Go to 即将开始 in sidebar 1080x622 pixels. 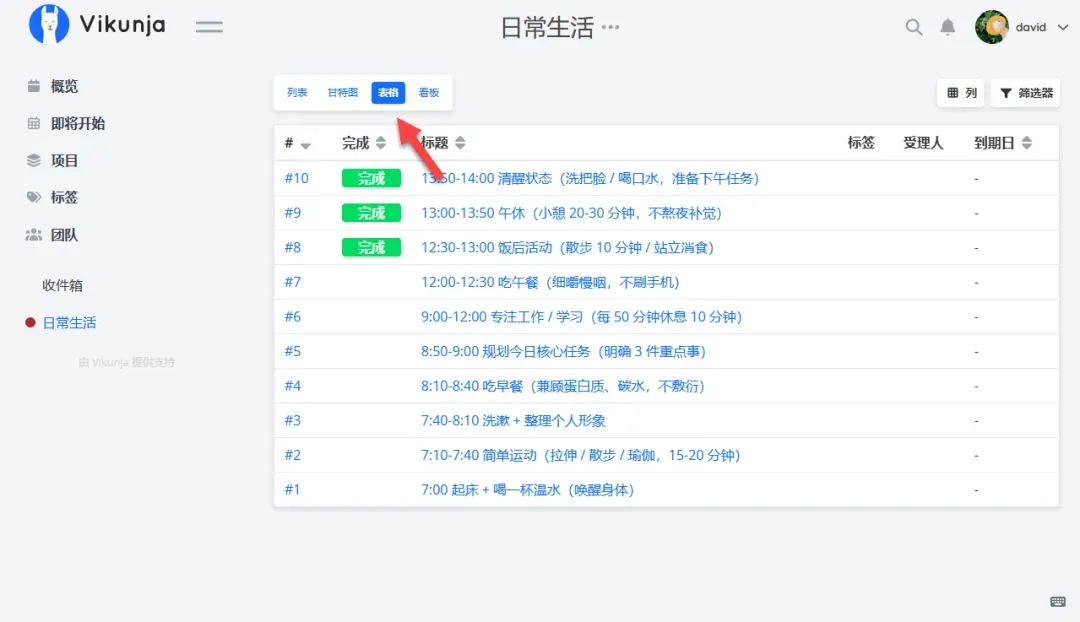(x=77, y=123)
